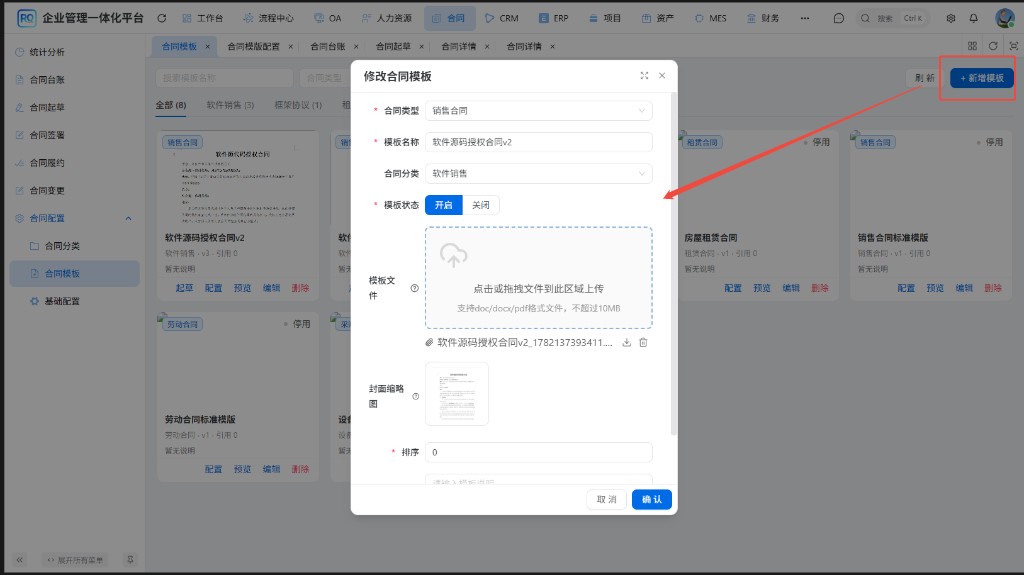Click the 搜索模板名称 search field
1024x575 pixels.
point(224,78)
